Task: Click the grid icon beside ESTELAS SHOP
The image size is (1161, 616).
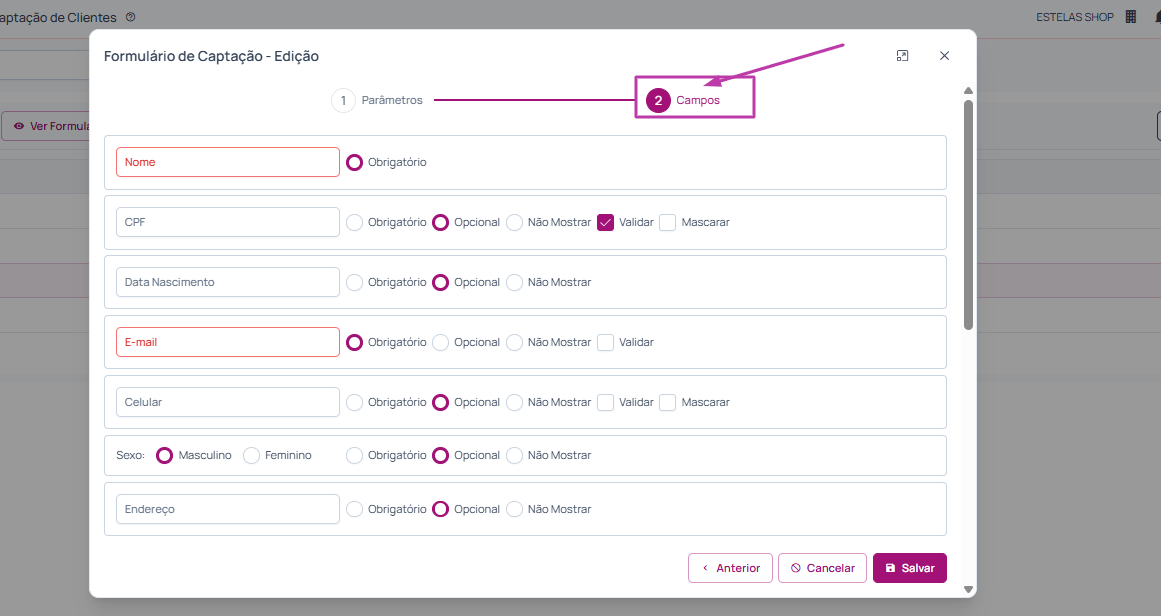Action: (1131, 16)
